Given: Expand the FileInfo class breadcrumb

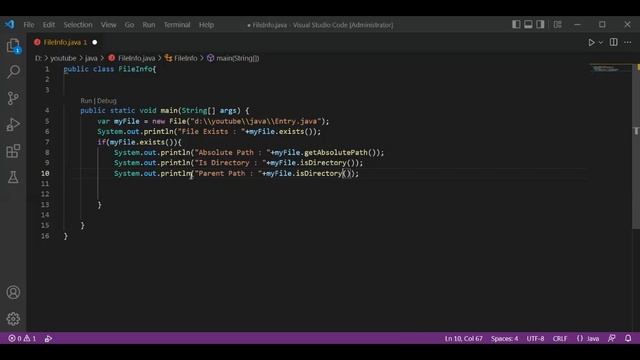Looking at the screenshot, I should coord(181,58).
